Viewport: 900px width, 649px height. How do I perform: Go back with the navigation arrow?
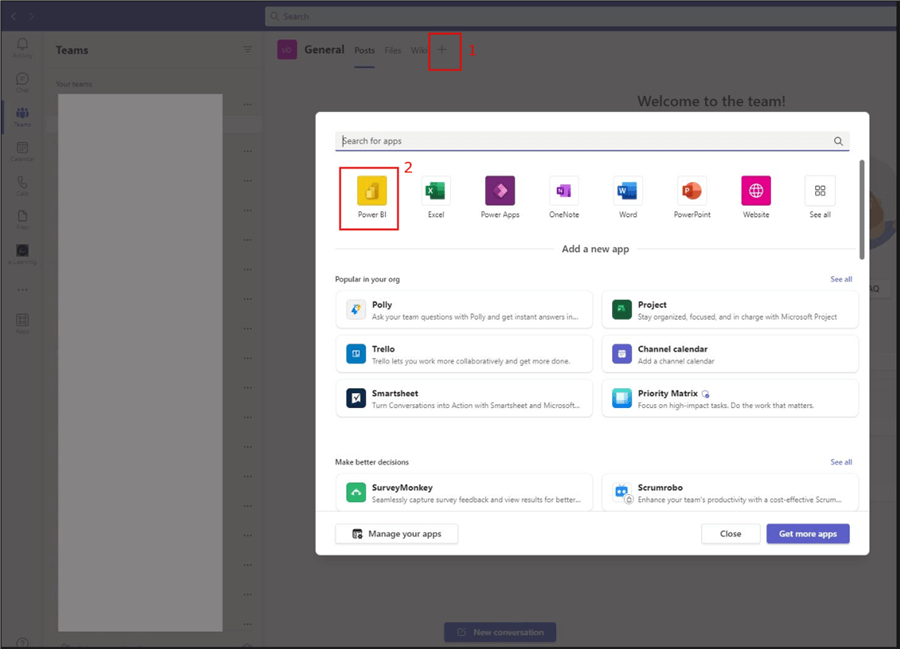point(13,16)
